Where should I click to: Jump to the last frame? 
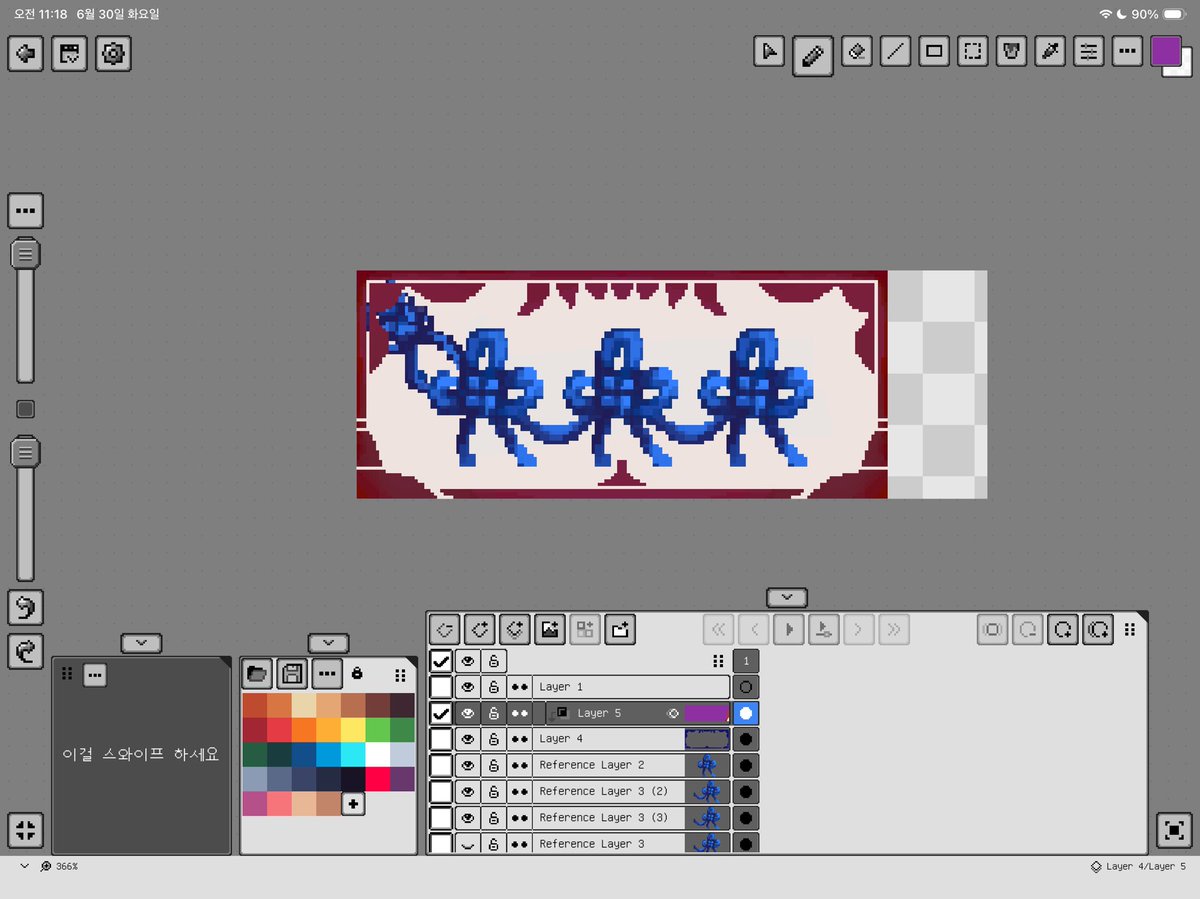pos(894,629)
